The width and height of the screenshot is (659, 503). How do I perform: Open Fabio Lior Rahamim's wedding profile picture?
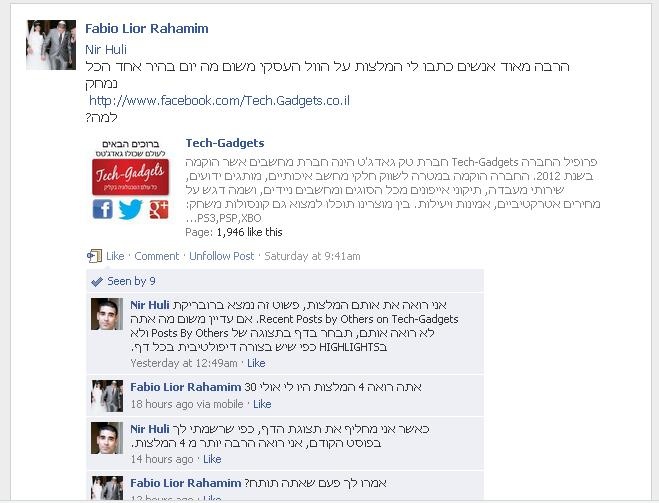pos(51,45)
